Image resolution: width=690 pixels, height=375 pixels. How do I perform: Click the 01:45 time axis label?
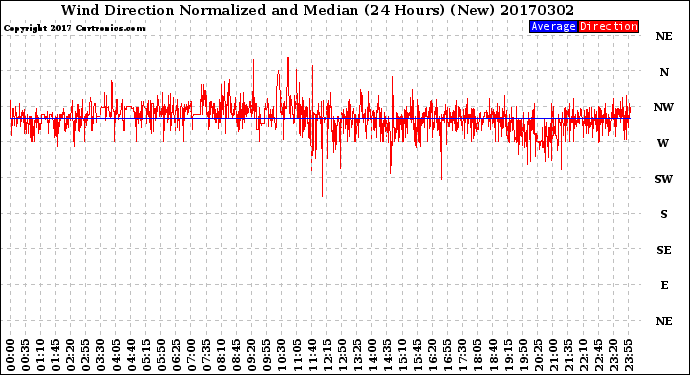56,355
